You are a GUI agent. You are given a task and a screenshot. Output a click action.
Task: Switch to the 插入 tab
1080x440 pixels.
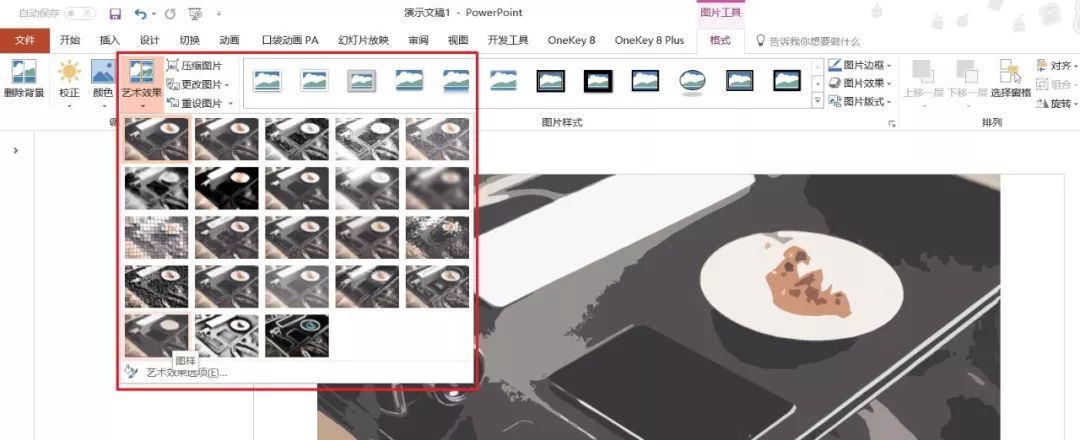tap(110, 41)
